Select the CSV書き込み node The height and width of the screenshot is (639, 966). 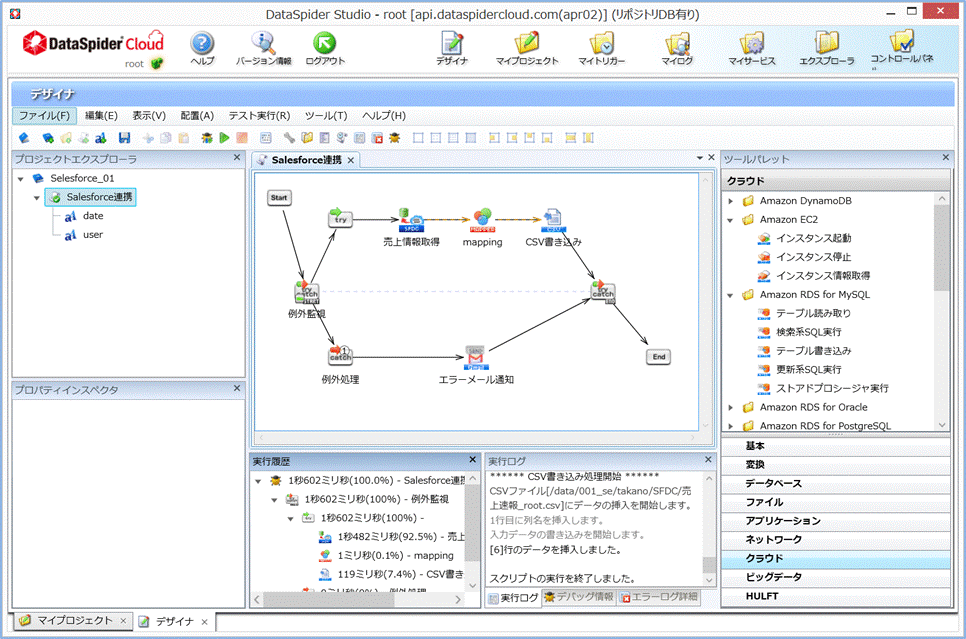coord(553,220)
